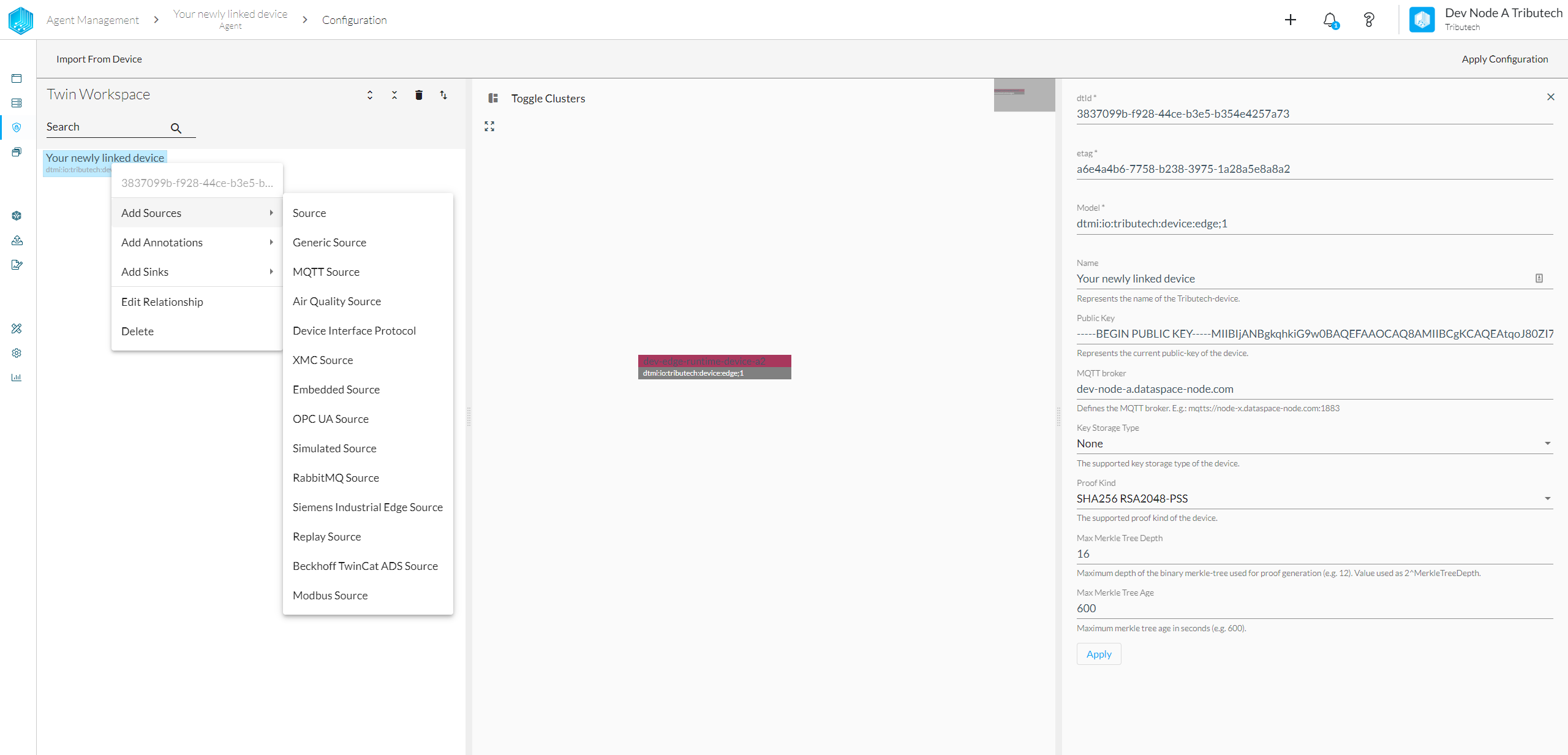Click the Apply button
This screenshot has height=755, width=1568.
point(1099,654)
